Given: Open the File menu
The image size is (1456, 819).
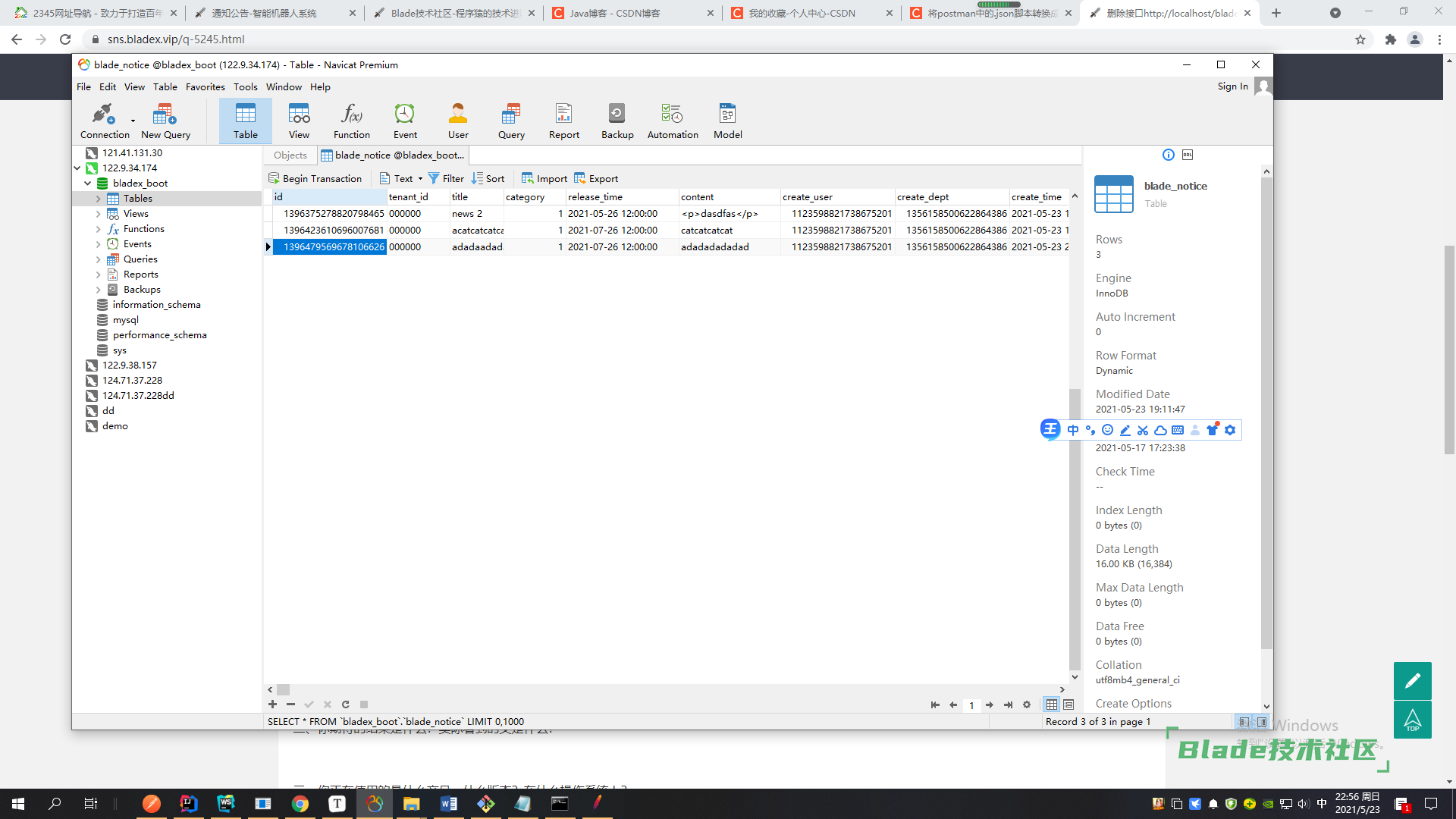Looking at the screenshot, I should 83,87.
